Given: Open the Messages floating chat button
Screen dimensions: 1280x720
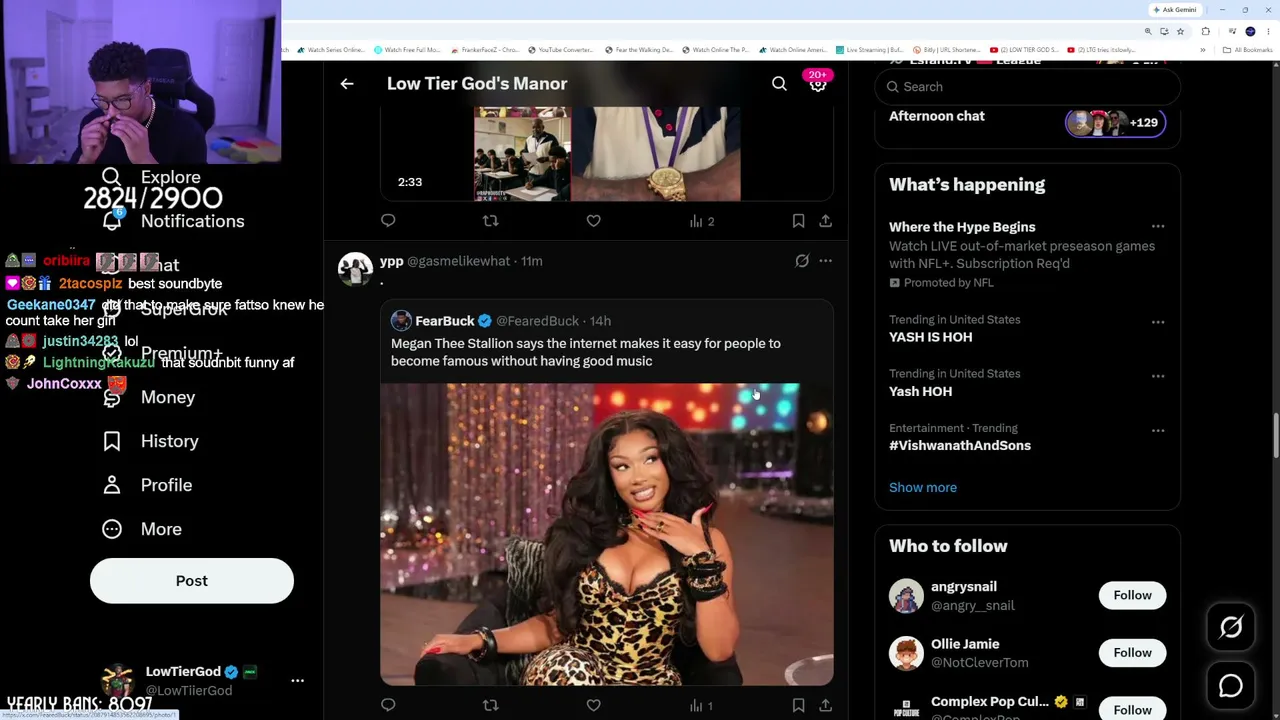Looking at the screenshot, I should (x=1231, y=686).
